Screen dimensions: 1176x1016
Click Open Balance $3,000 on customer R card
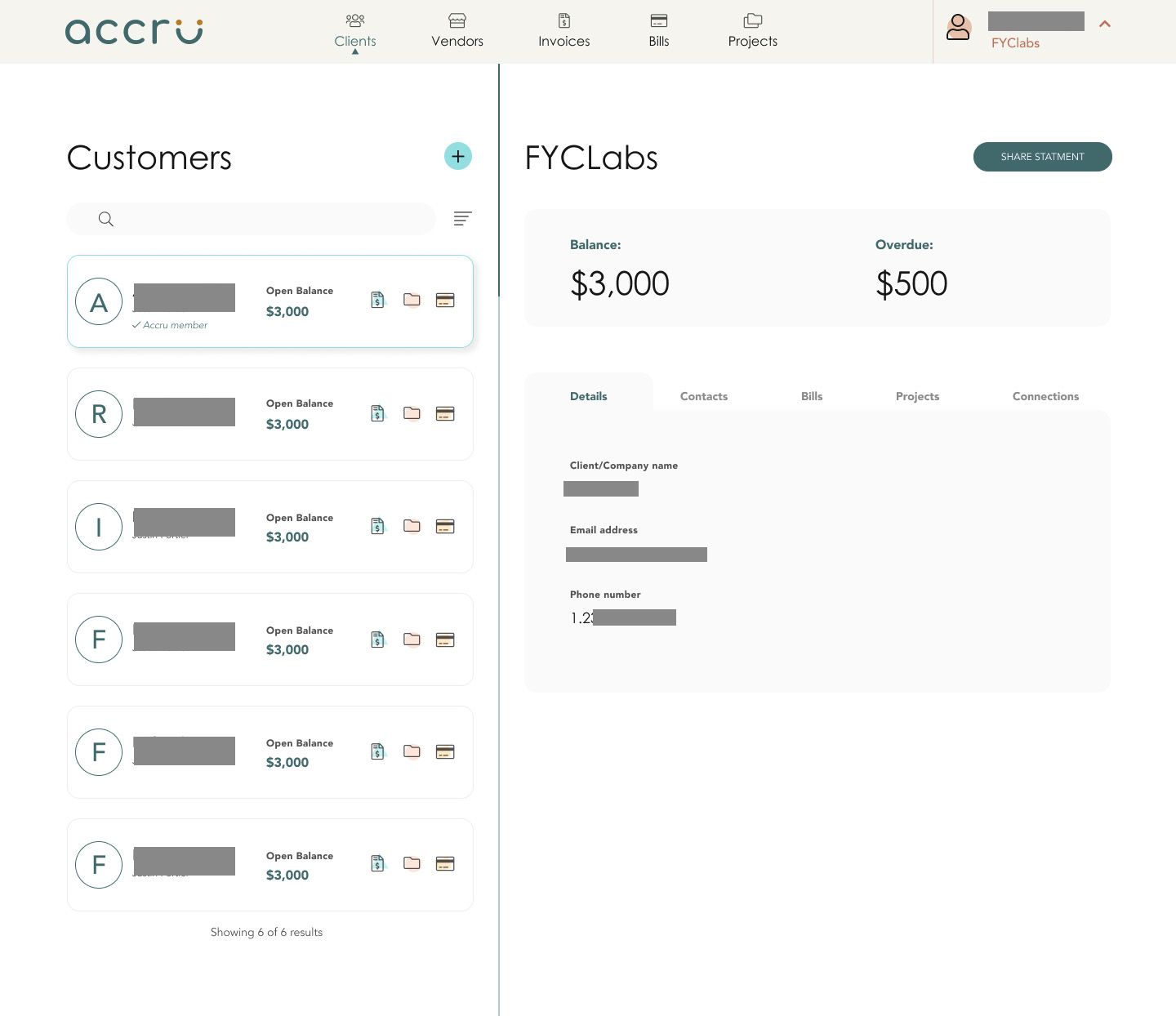pyautogui.click(x=300, y=414)
